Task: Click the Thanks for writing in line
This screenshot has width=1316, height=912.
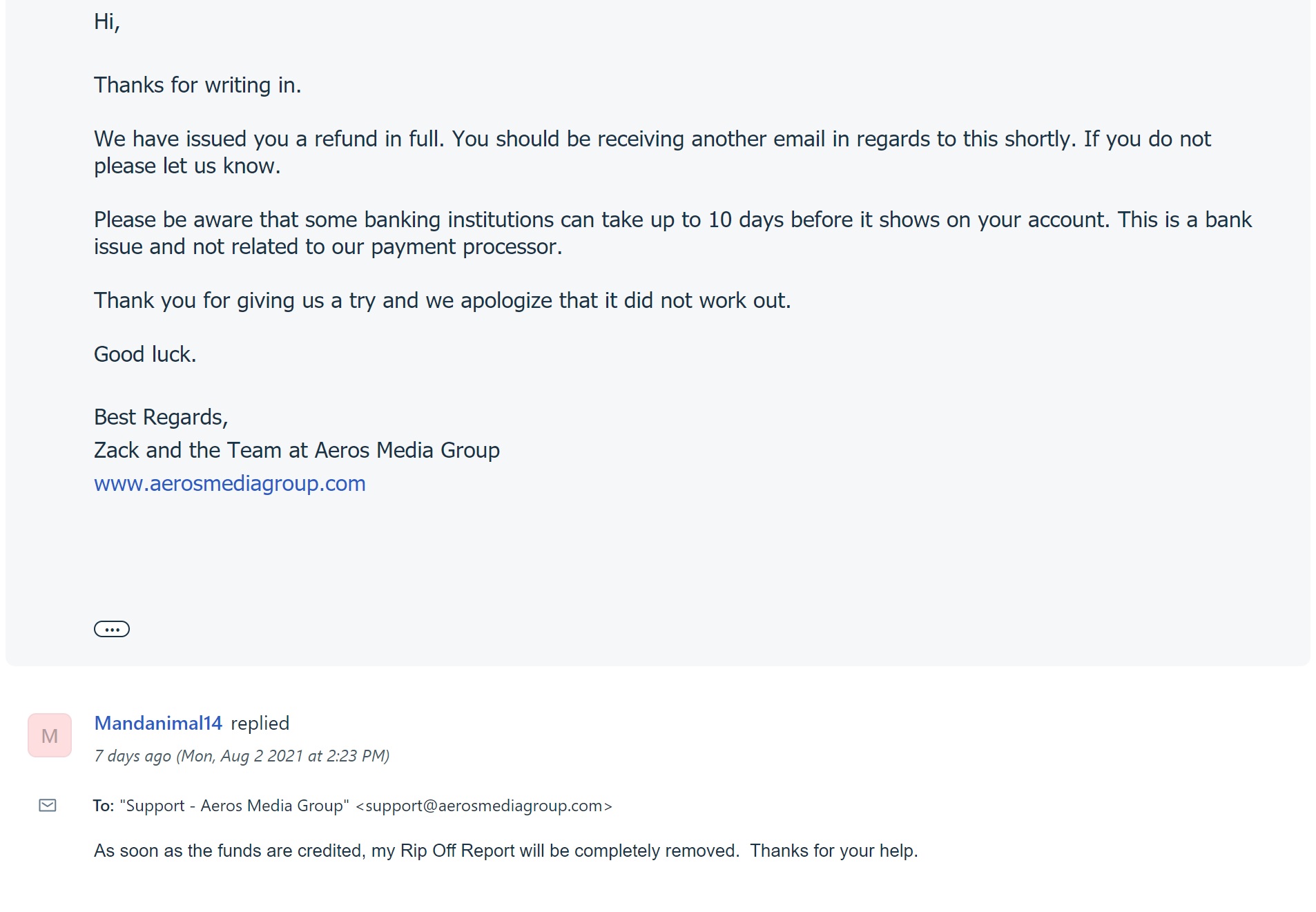Action: 197,85
